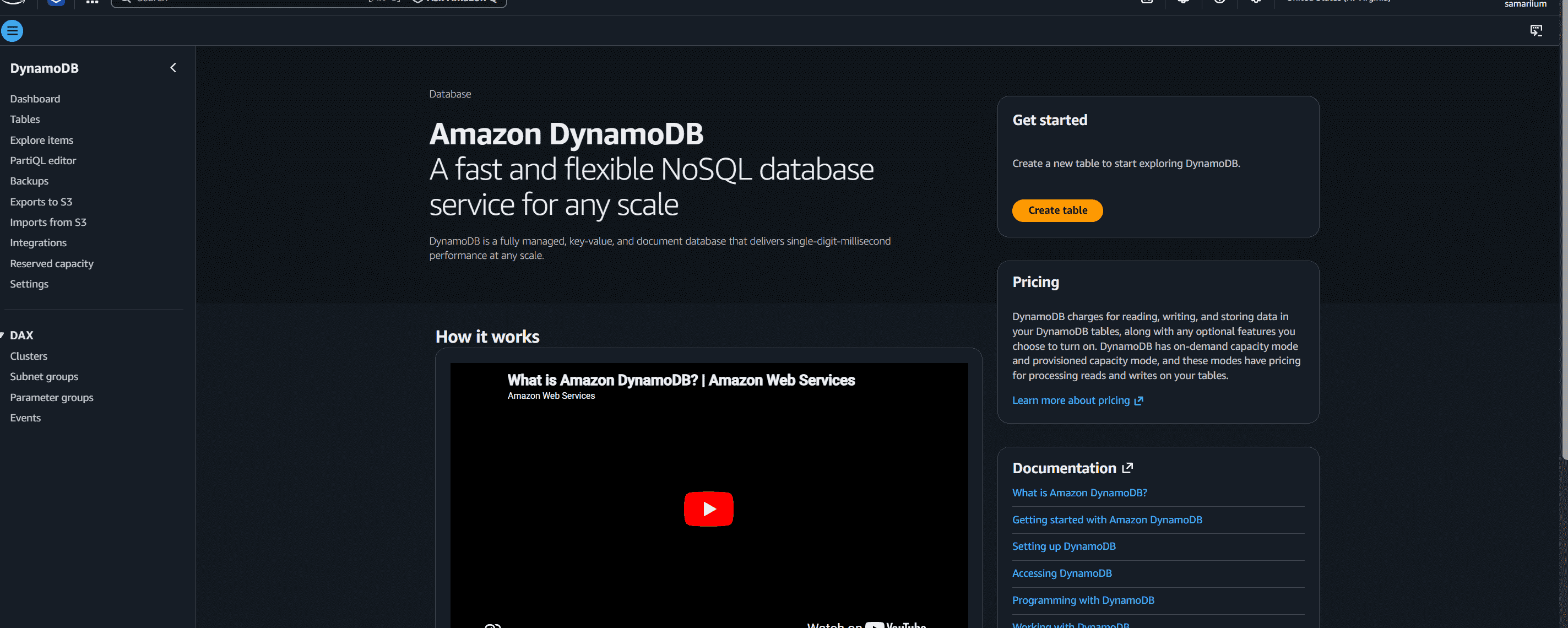Select Explore items in the sidebar
The image size is (1568, 628).
(x=41, y=140)
